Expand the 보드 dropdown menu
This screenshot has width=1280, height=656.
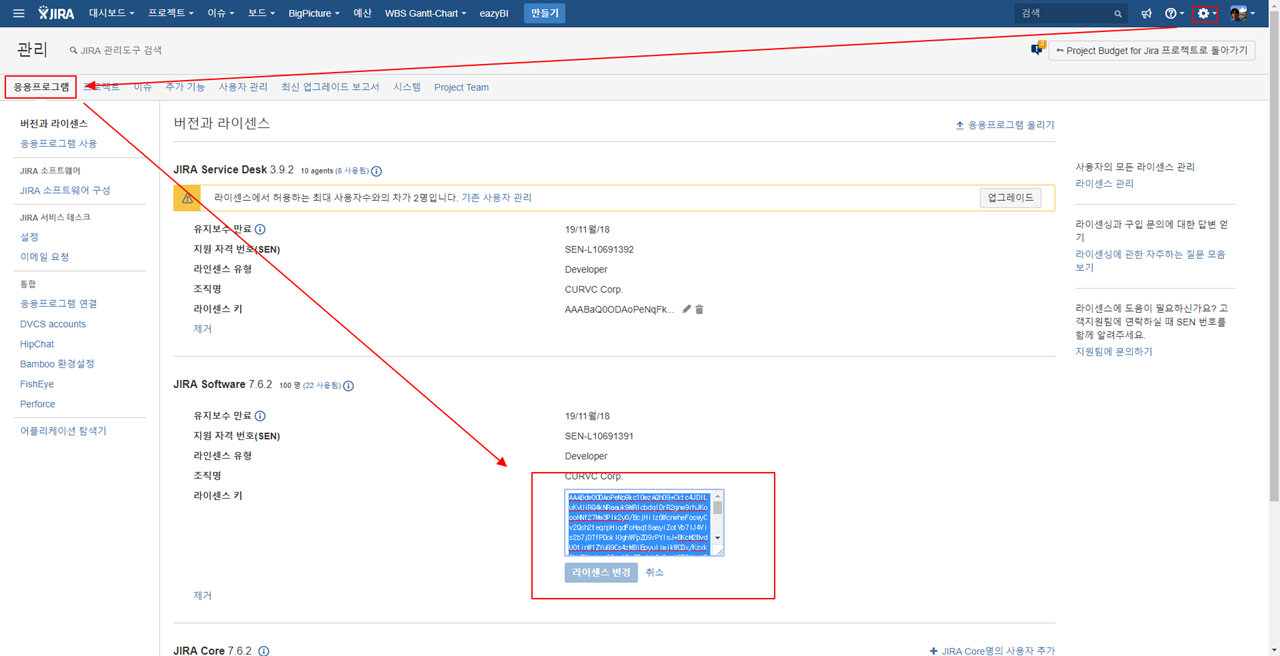click(x=261, y=14)
